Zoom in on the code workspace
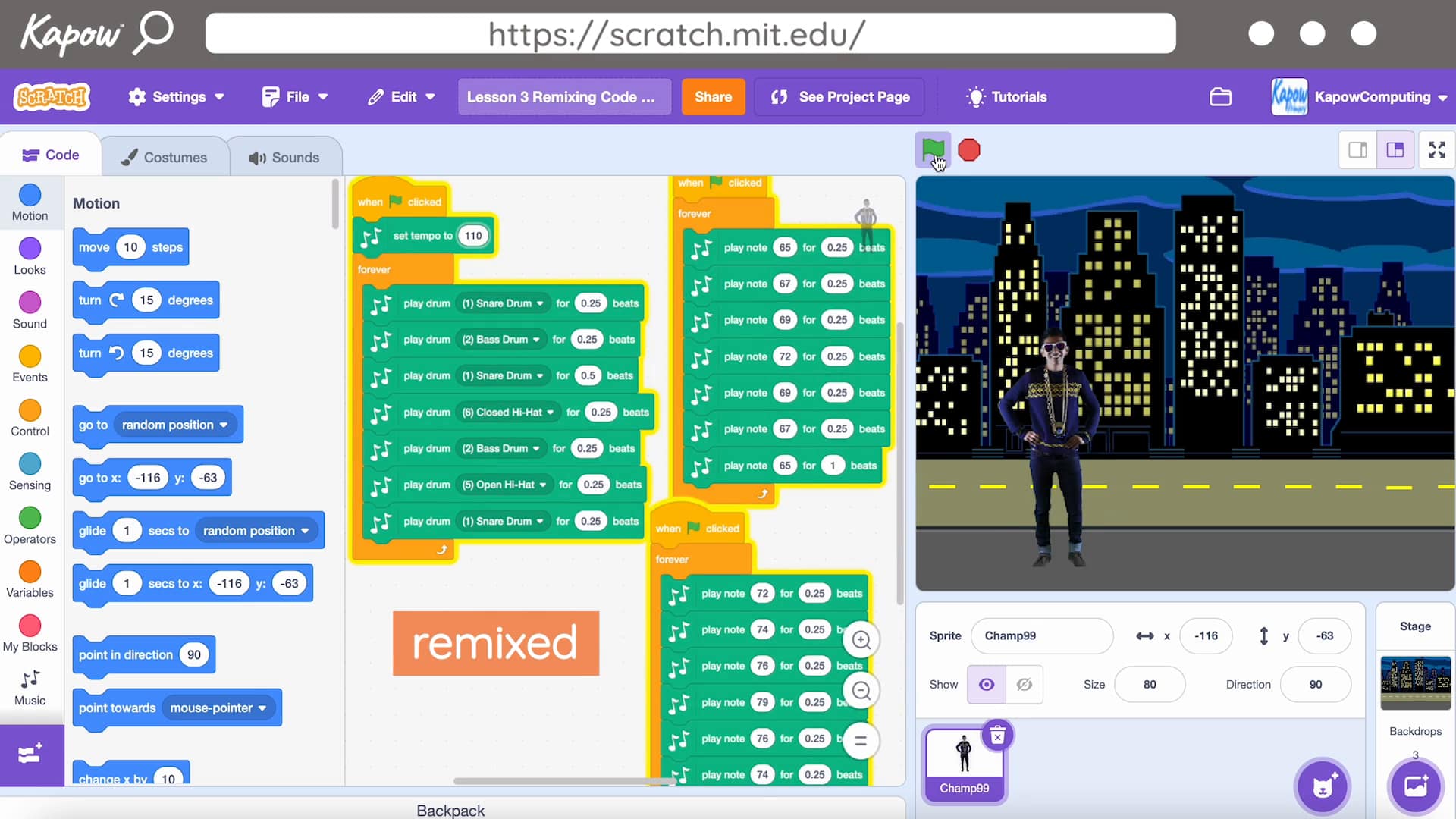Viewport: 1456px width, 819px height. [x=861, y=639]
